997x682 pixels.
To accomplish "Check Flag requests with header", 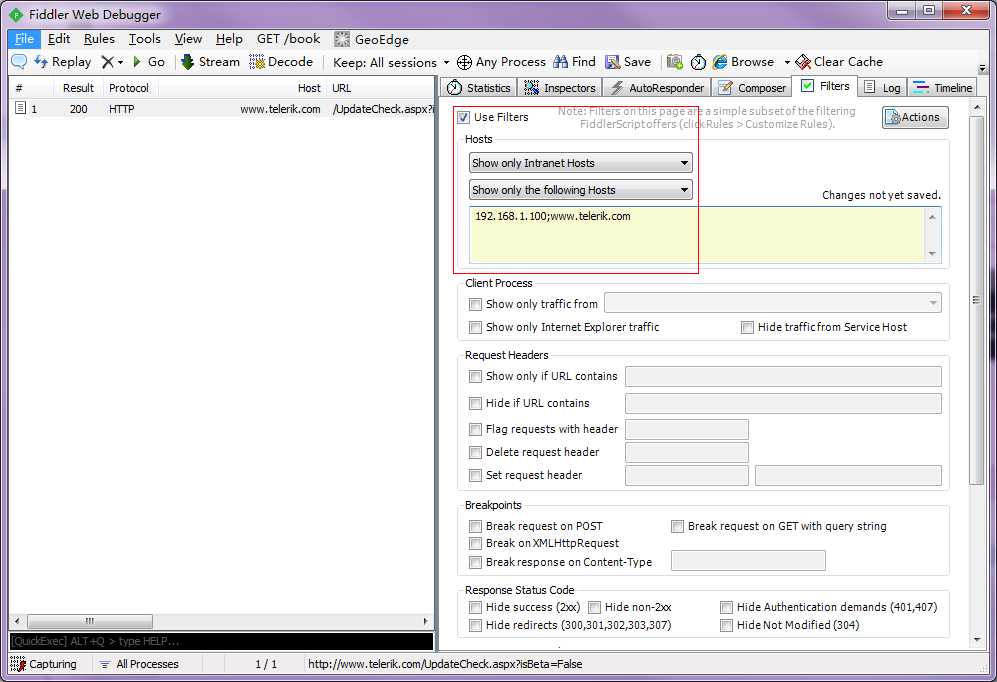I will coord(475,429).
